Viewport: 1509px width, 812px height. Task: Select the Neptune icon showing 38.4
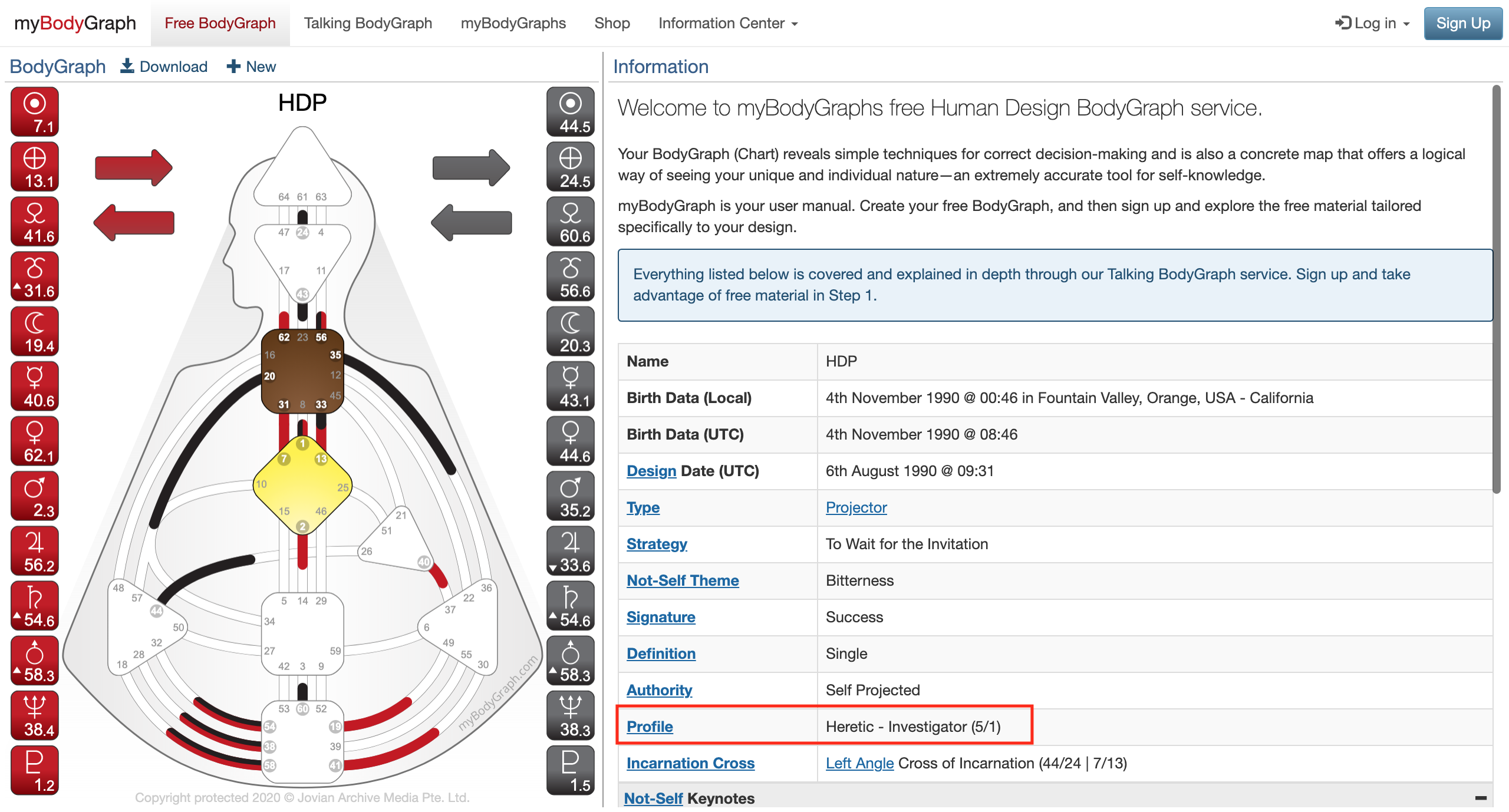34,715
